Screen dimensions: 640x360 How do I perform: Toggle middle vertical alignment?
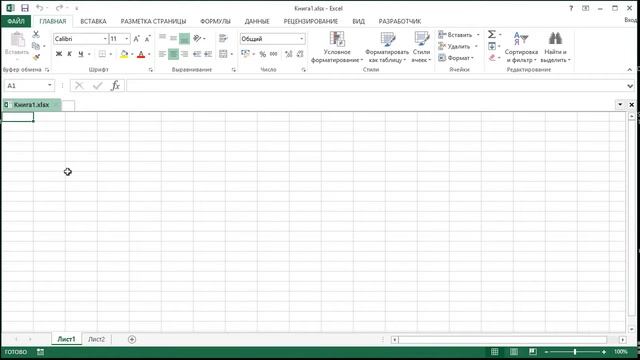point(173,38)
